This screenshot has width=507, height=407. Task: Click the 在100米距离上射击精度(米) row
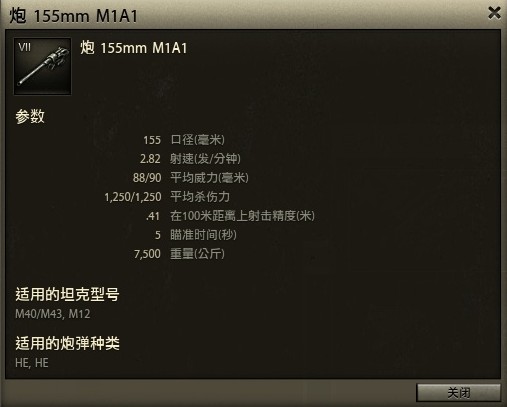click(231, 216)
